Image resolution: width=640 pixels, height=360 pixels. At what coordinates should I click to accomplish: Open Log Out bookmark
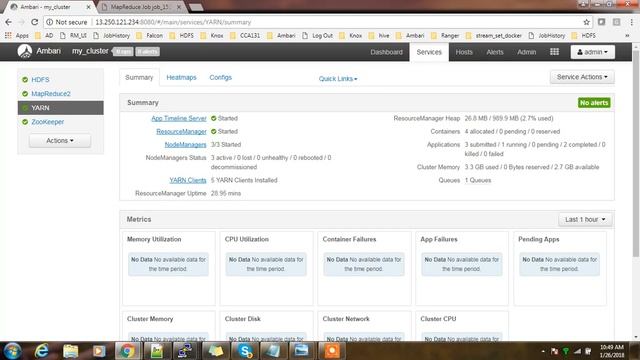point(318,36)
